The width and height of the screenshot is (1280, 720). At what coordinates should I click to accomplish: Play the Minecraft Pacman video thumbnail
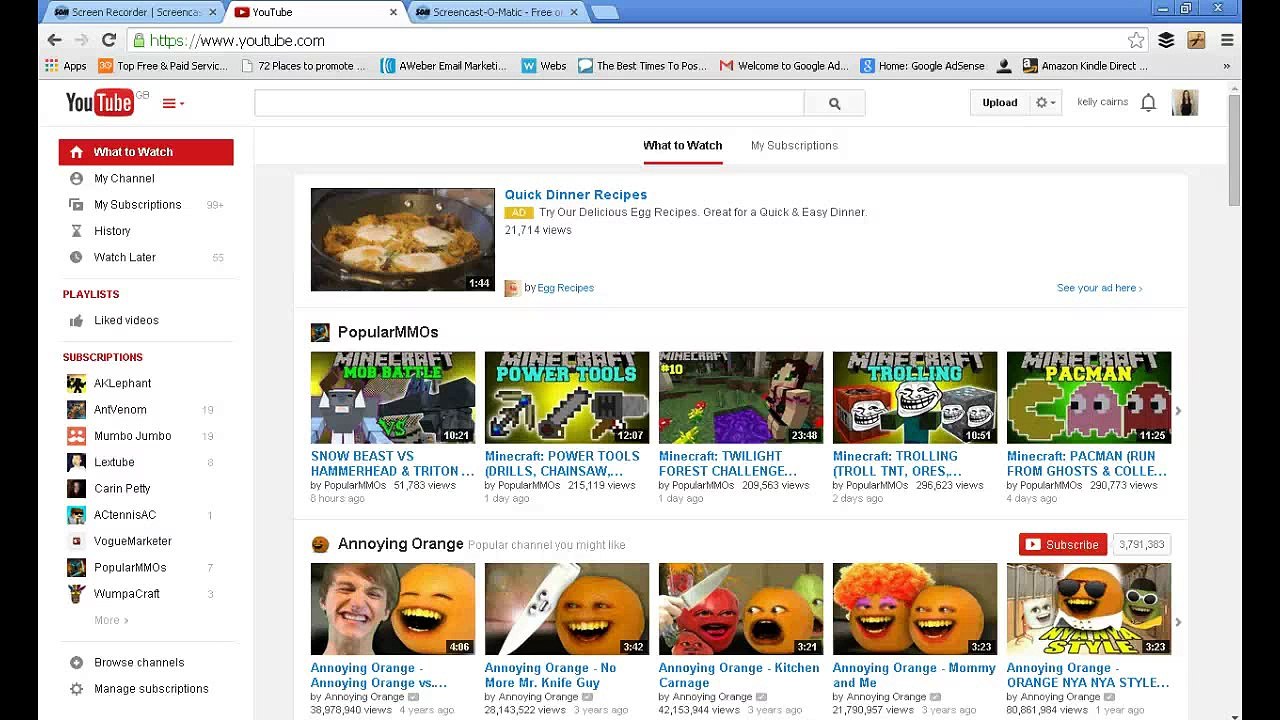(1089, 397)
